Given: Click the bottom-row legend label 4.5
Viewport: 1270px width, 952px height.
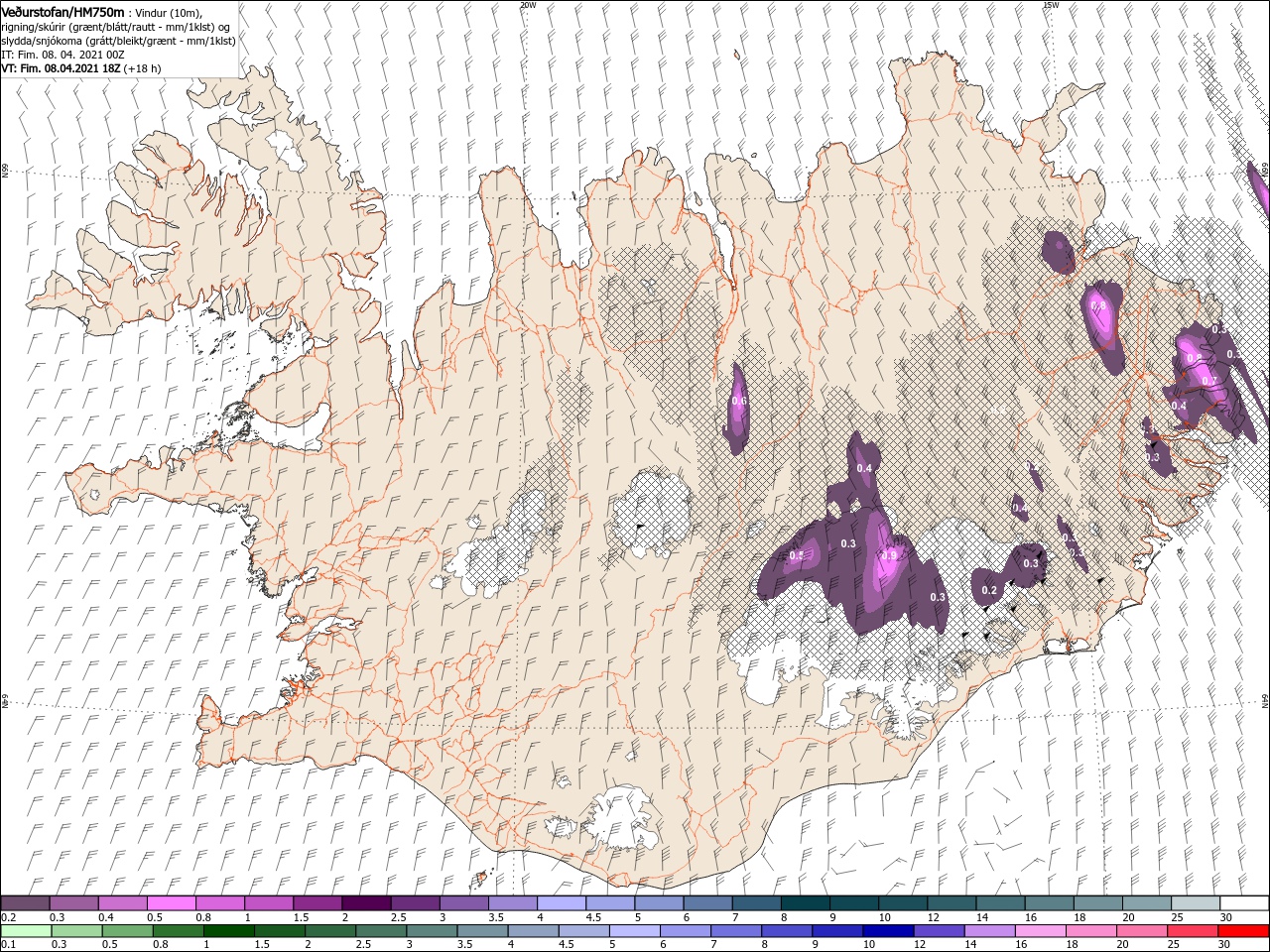Looking at the screenshot, I should (567, 945).
